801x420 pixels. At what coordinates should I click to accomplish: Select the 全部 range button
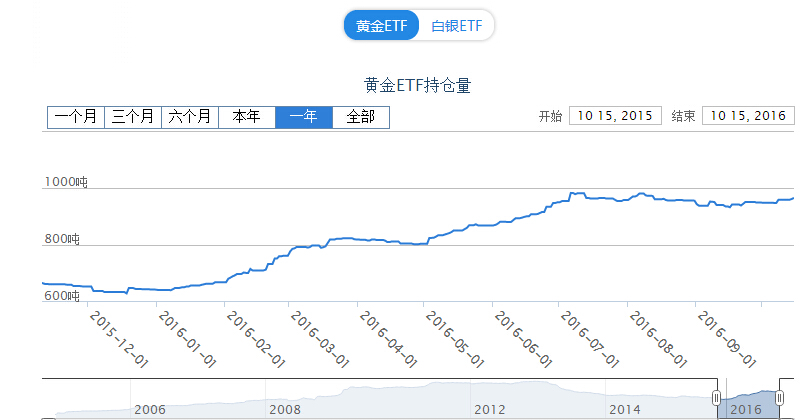[x=361, y=117]
